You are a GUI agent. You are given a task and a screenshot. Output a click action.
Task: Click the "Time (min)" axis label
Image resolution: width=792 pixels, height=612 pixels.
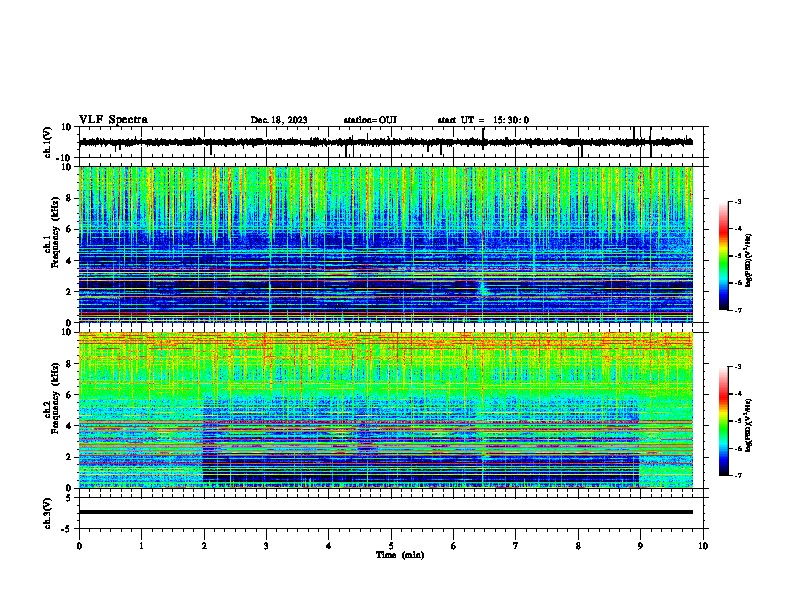point(400,555)
